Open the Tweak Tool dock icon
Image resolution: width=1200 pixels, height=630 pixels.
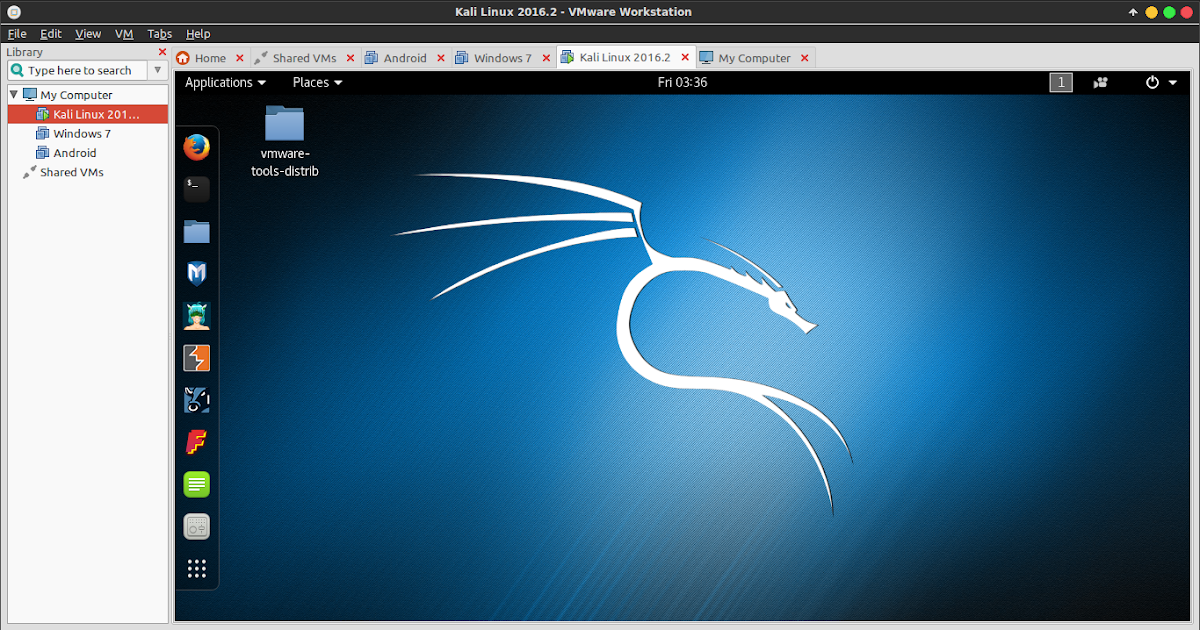click(196, 527)
